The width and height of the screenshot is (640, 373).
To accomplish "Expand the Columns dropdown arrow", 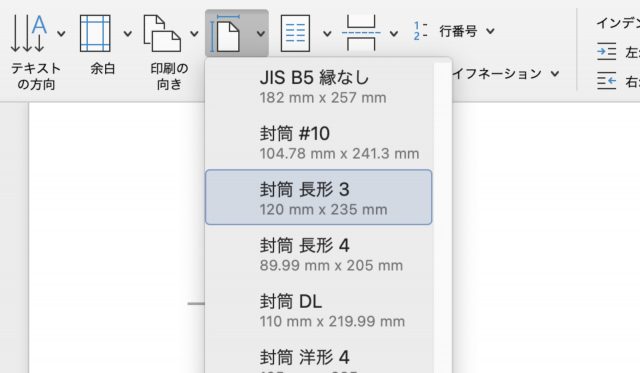I will point(327,33).
